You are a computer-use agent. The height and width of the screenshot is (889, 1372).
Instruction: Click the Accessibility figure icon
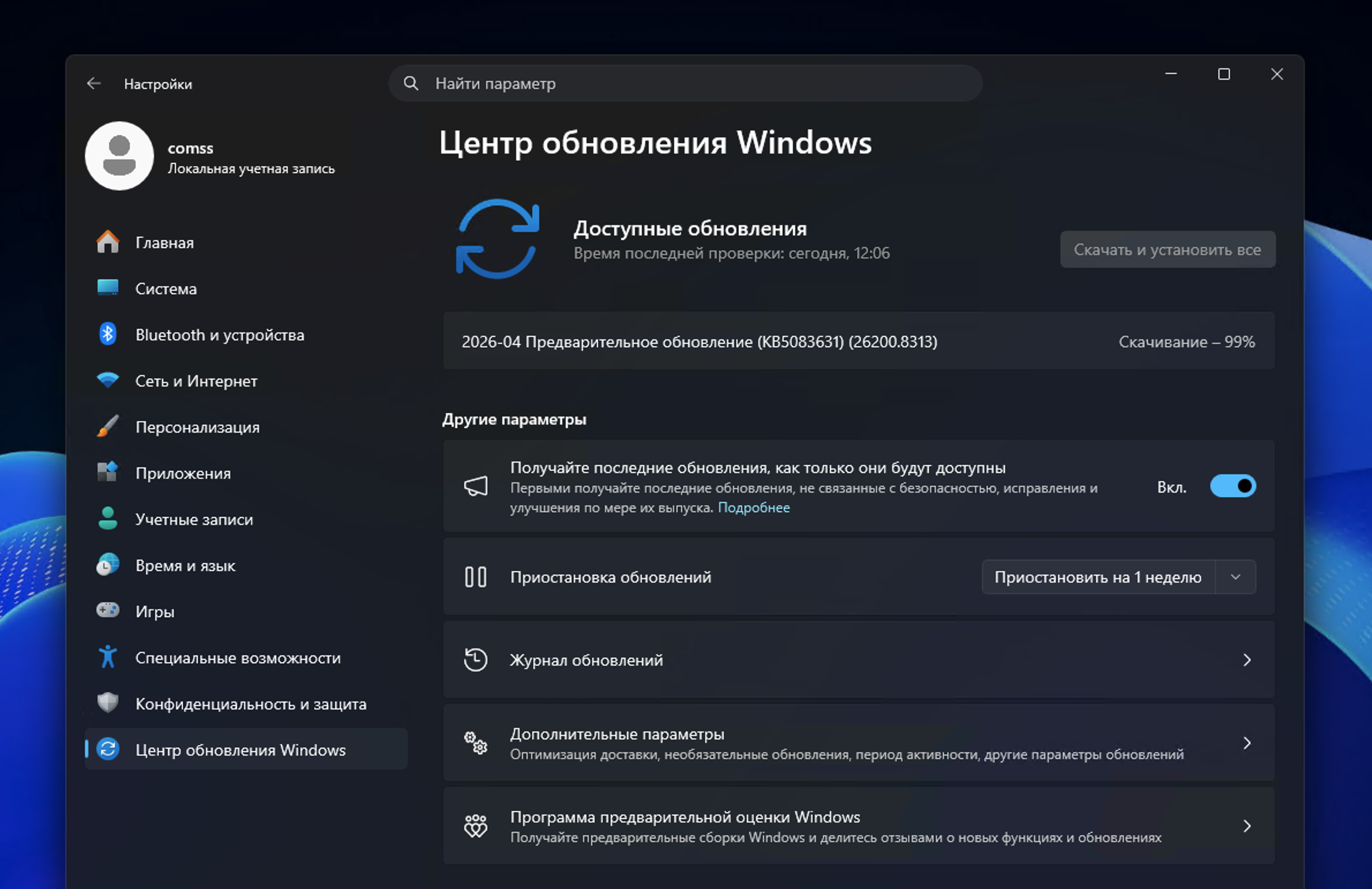108,657
